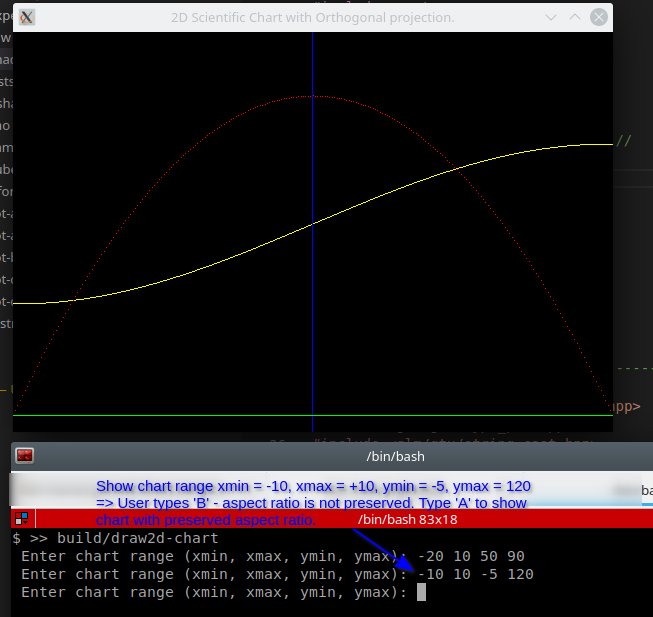This screenshot has height=617, width=653.
Task: Click the terminal cursor at the last prompt
Action: click(421, 592)
